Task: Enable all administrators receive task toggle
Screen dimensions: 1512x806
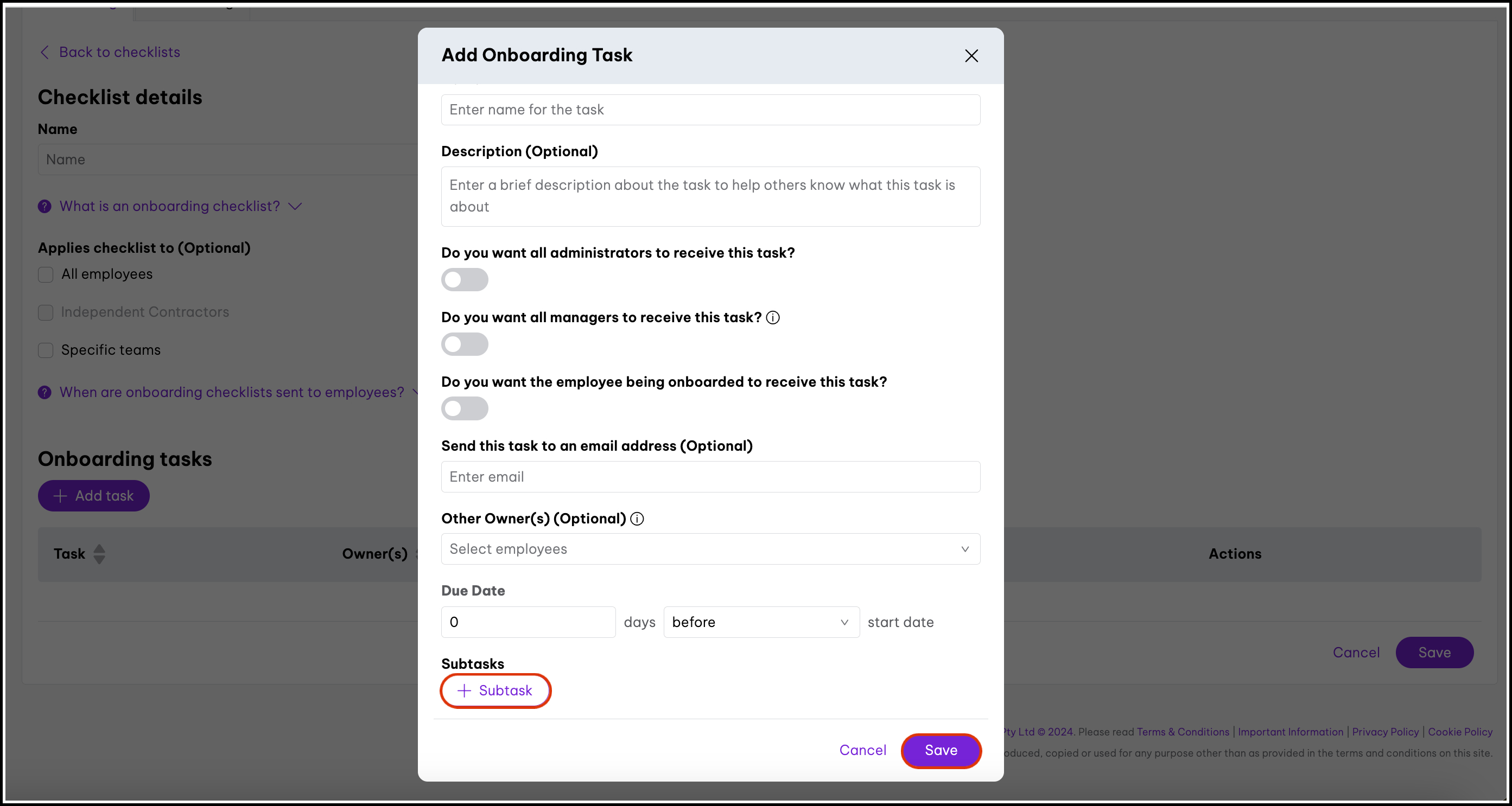Action: [464, 280]
